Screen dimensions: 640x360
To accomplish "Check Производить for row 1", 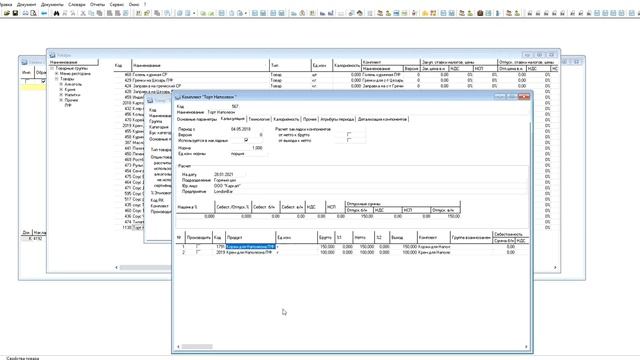I will click(x=198, y=247).
